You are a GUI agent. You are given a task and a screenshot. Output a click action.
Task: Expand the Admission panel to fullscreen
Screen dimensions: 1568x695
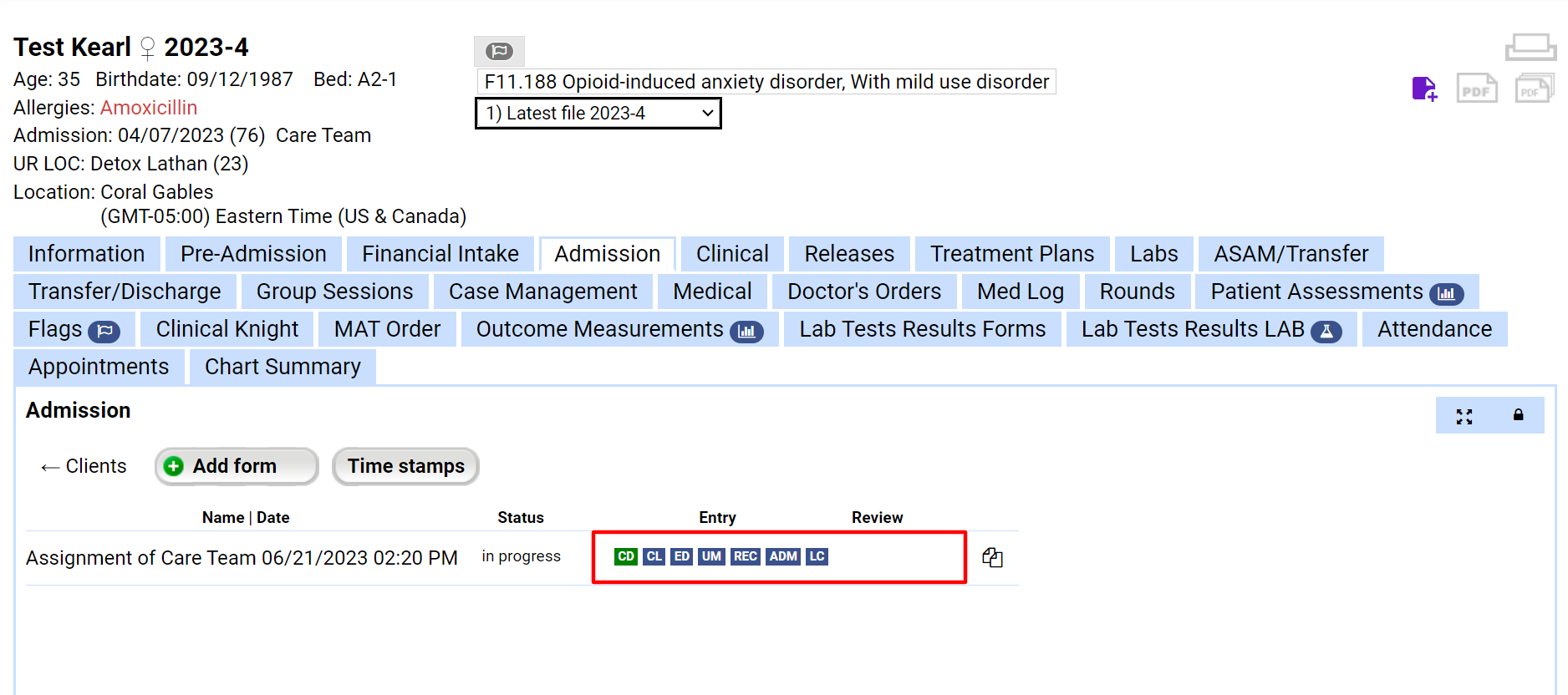pos(1464,416)
